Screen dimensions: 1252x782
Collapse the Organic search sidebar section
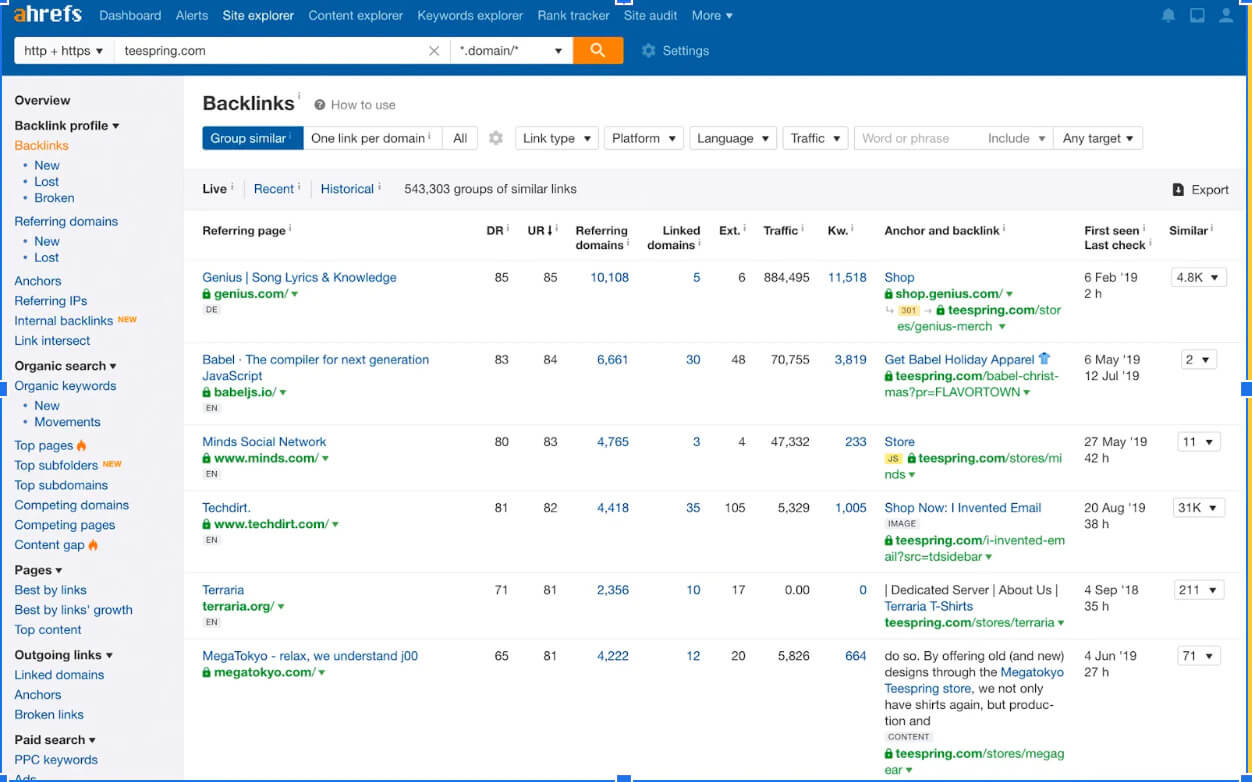click(65, 366)
